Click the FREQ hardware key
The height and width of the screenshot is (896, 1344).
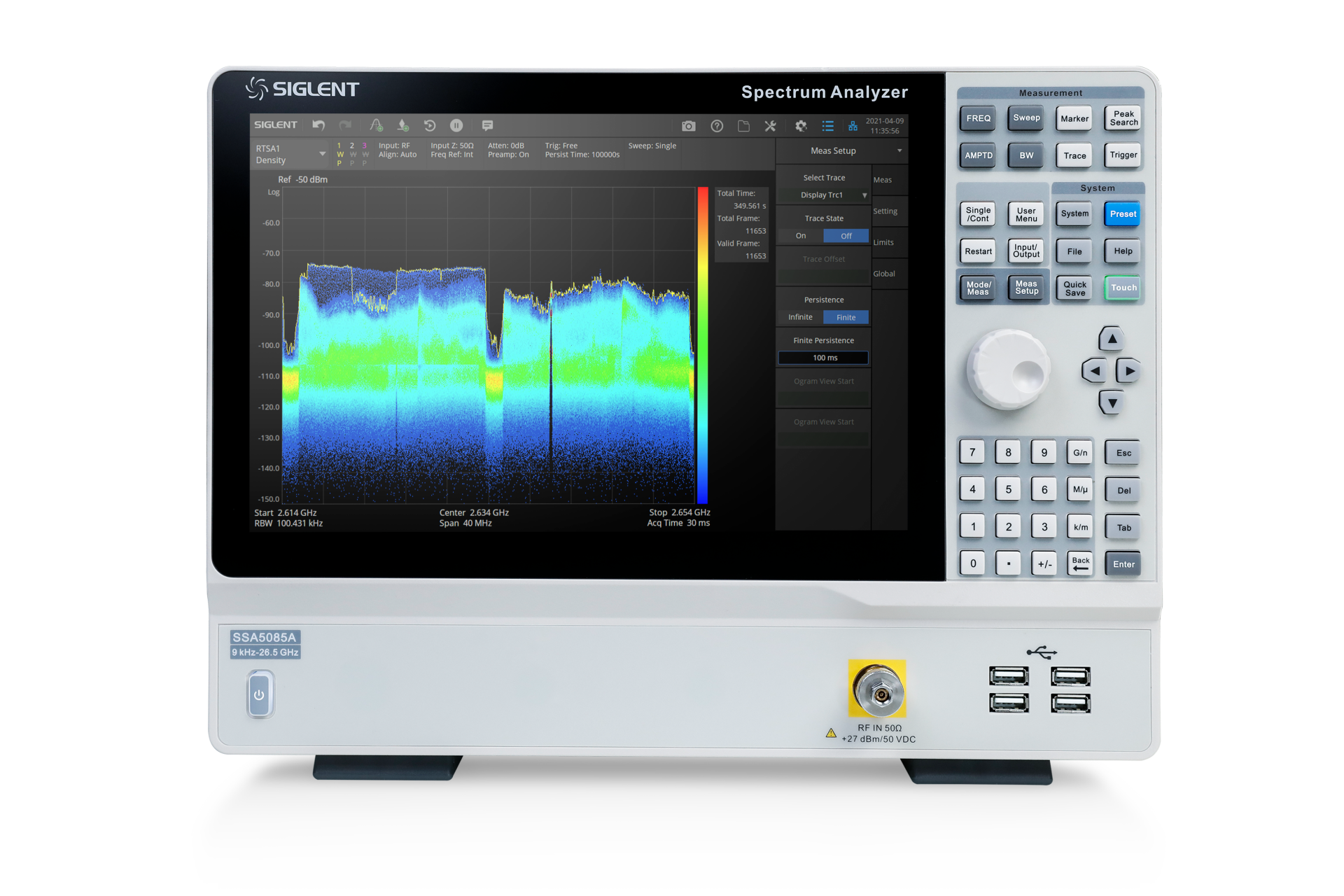pyautogui.click(x=978, y=118)
